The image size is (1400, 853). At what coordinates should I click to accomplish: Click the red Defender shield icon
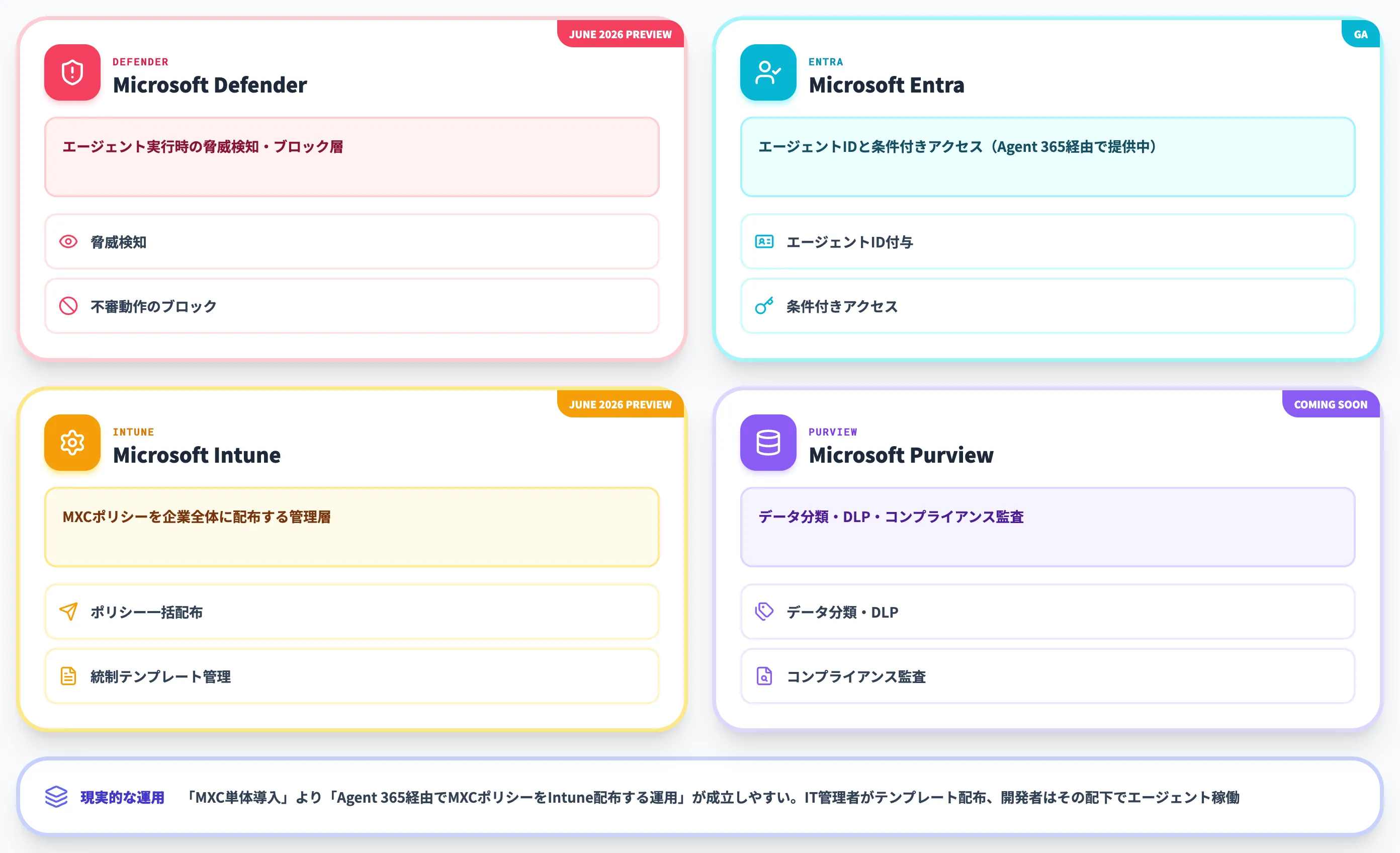point(72,72)
